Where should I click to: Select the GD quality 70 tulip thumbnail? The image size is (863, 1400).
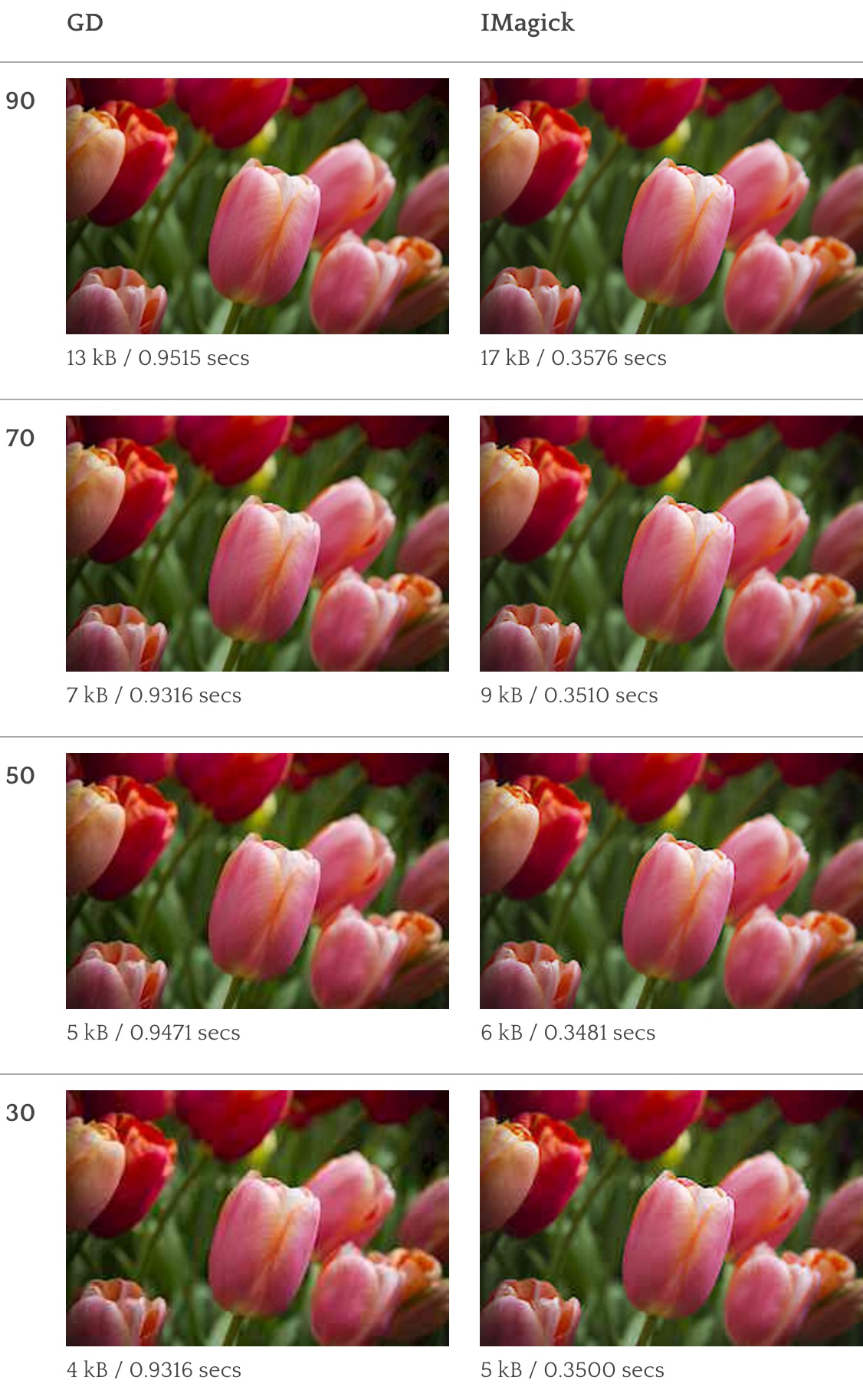[258, 544]
